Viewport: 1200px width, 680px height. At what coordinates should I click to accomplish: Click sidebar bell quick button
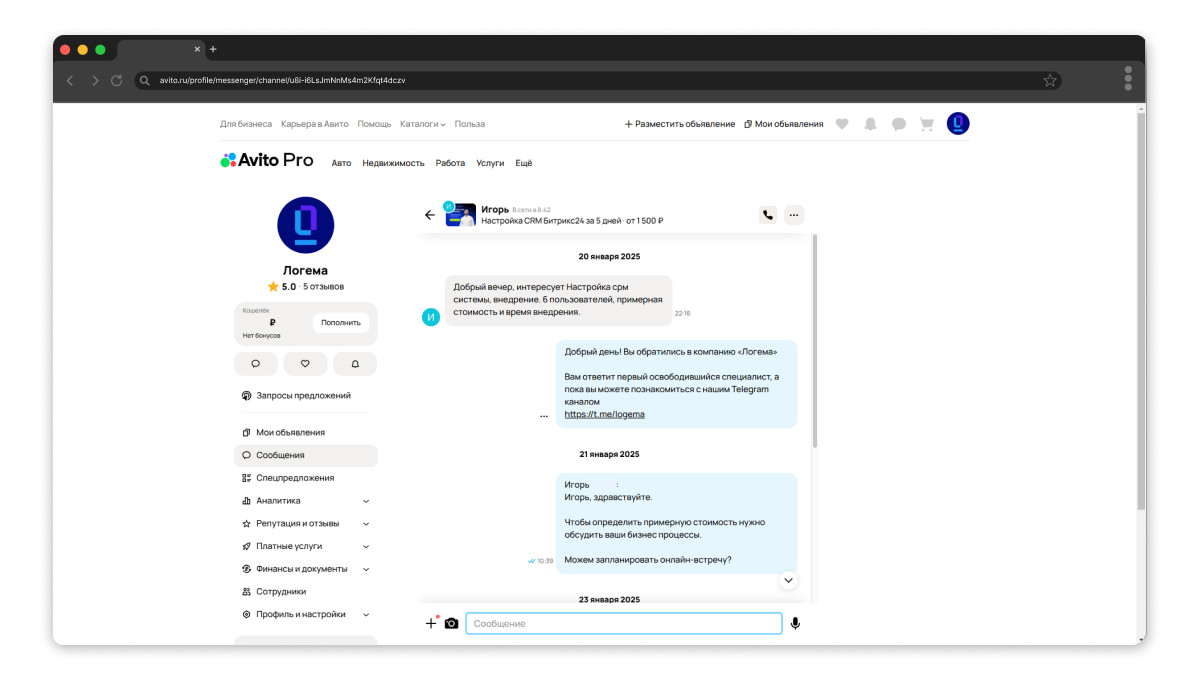click(x=355, y=363)
